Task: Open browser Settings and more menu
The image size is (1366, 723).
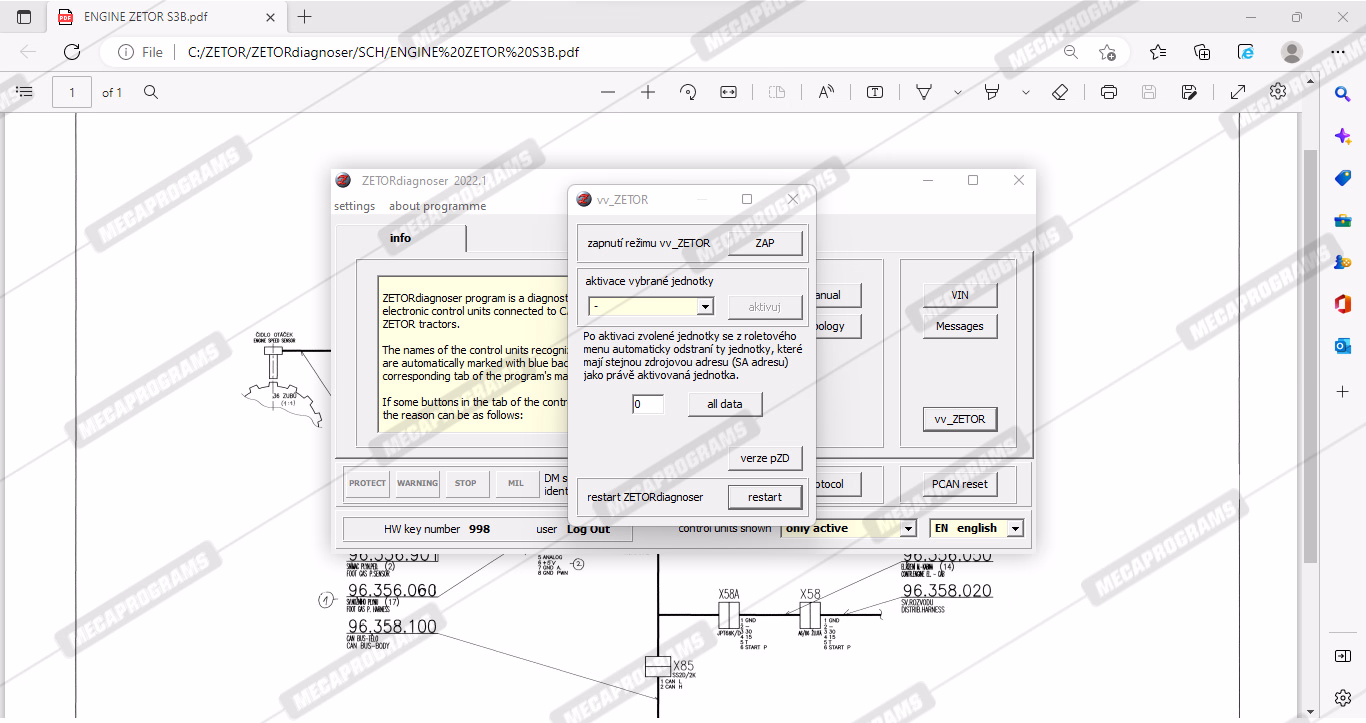Action: pyautogui.click(x=1338, y=52)
